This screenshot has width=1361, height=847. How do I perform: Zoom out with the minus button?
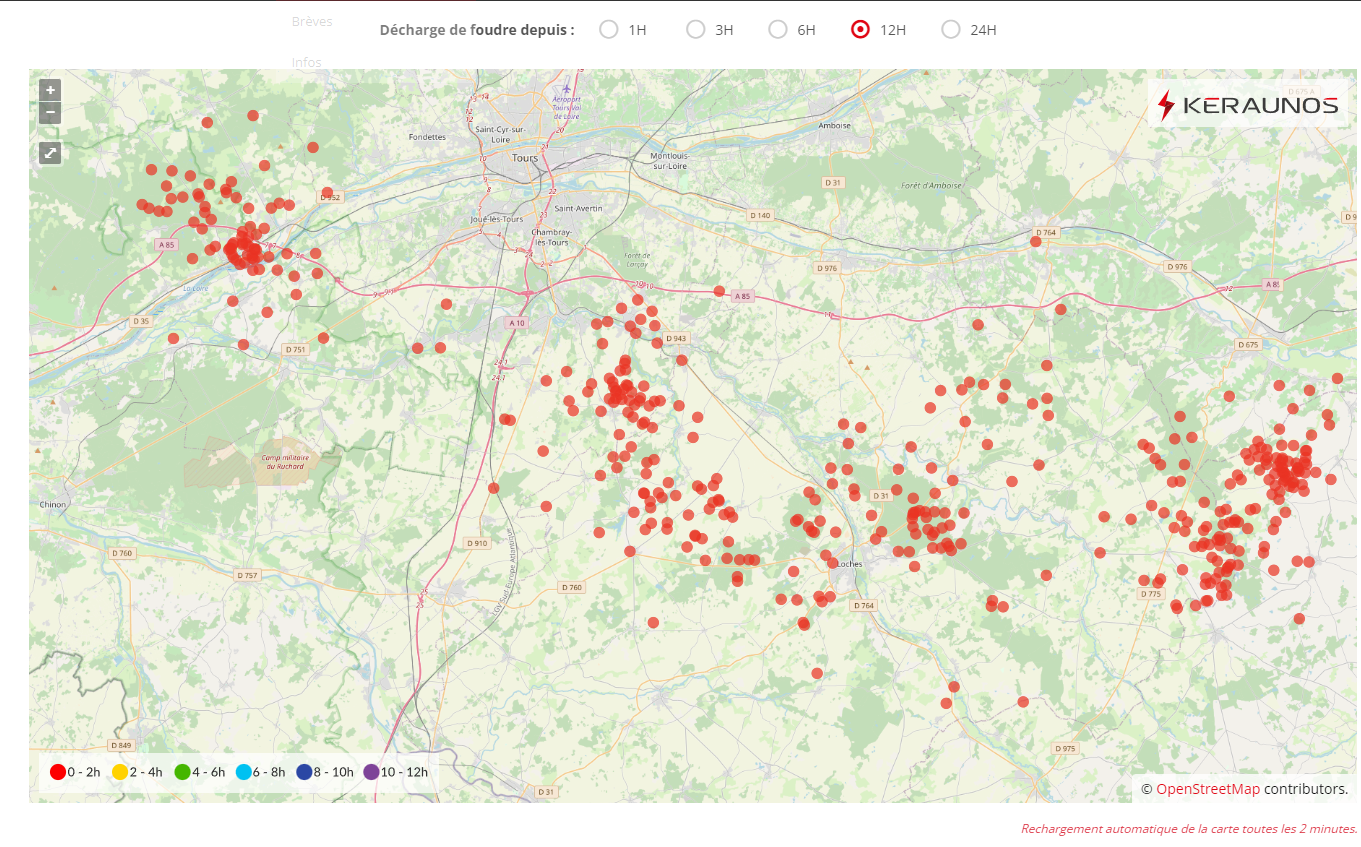[x=50, y=112]
